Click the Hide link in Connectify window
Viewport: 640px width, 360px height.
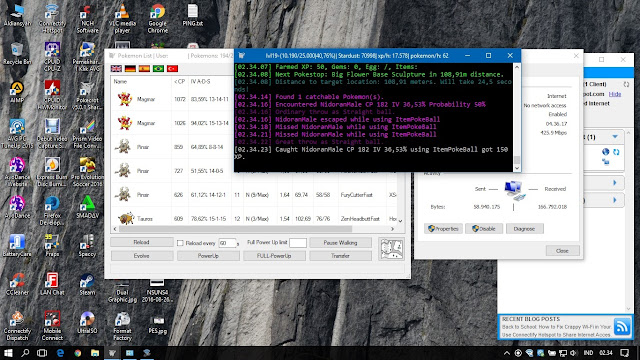point(615,94)
